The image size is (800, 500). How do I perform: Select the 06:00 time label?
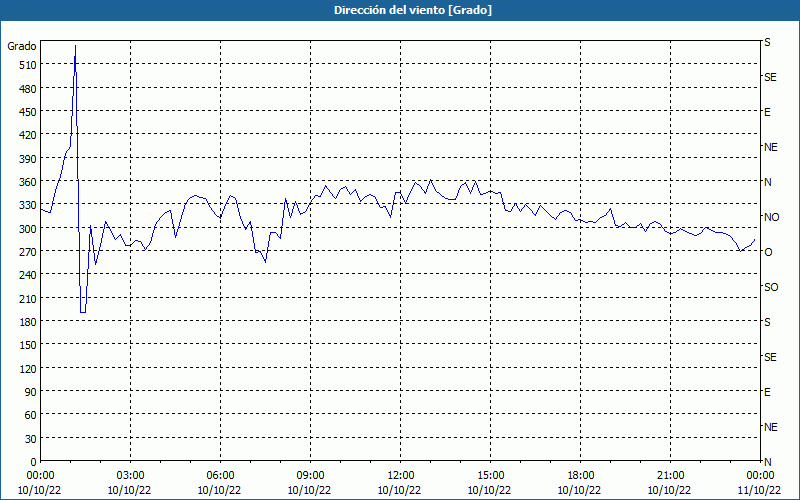coord(220,476)
